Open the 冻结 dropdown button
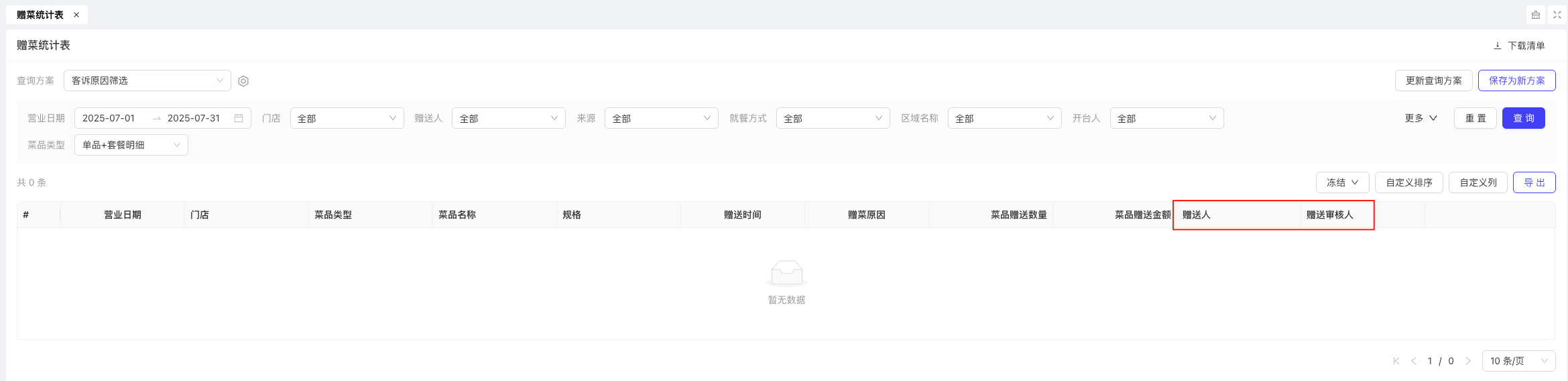This screenshot has height=381, width=1568. tap(1342, 182)
